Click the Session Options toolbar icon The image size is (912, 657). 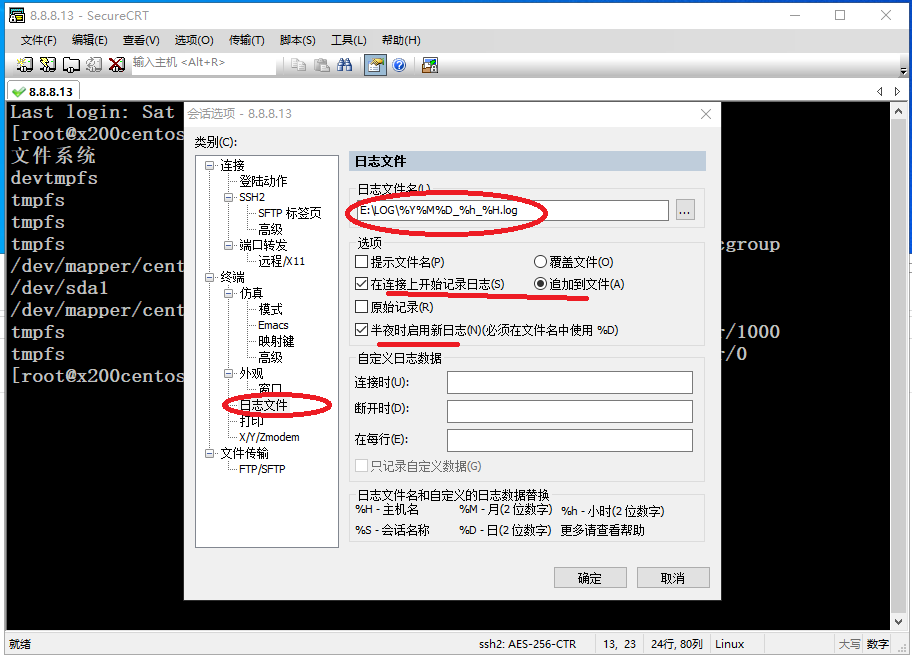click(x=375, y=65)
